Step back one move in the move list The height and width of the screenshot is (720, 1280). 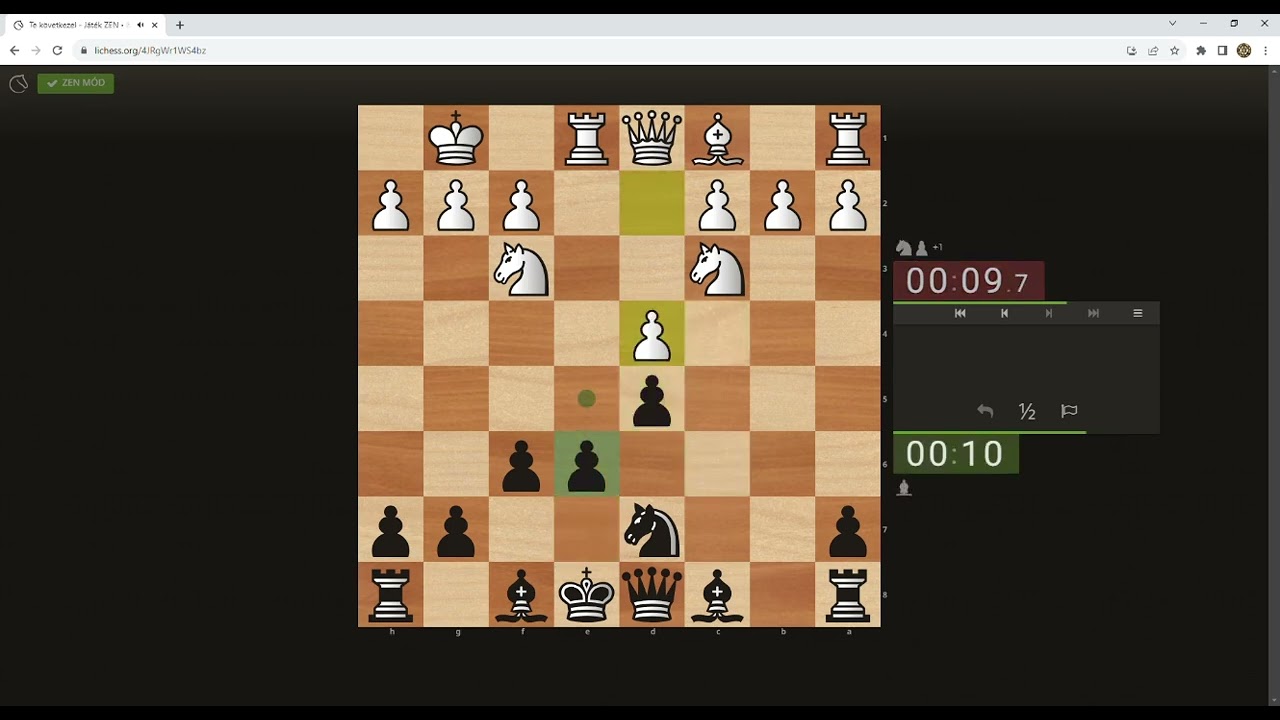coord(1004,313)
